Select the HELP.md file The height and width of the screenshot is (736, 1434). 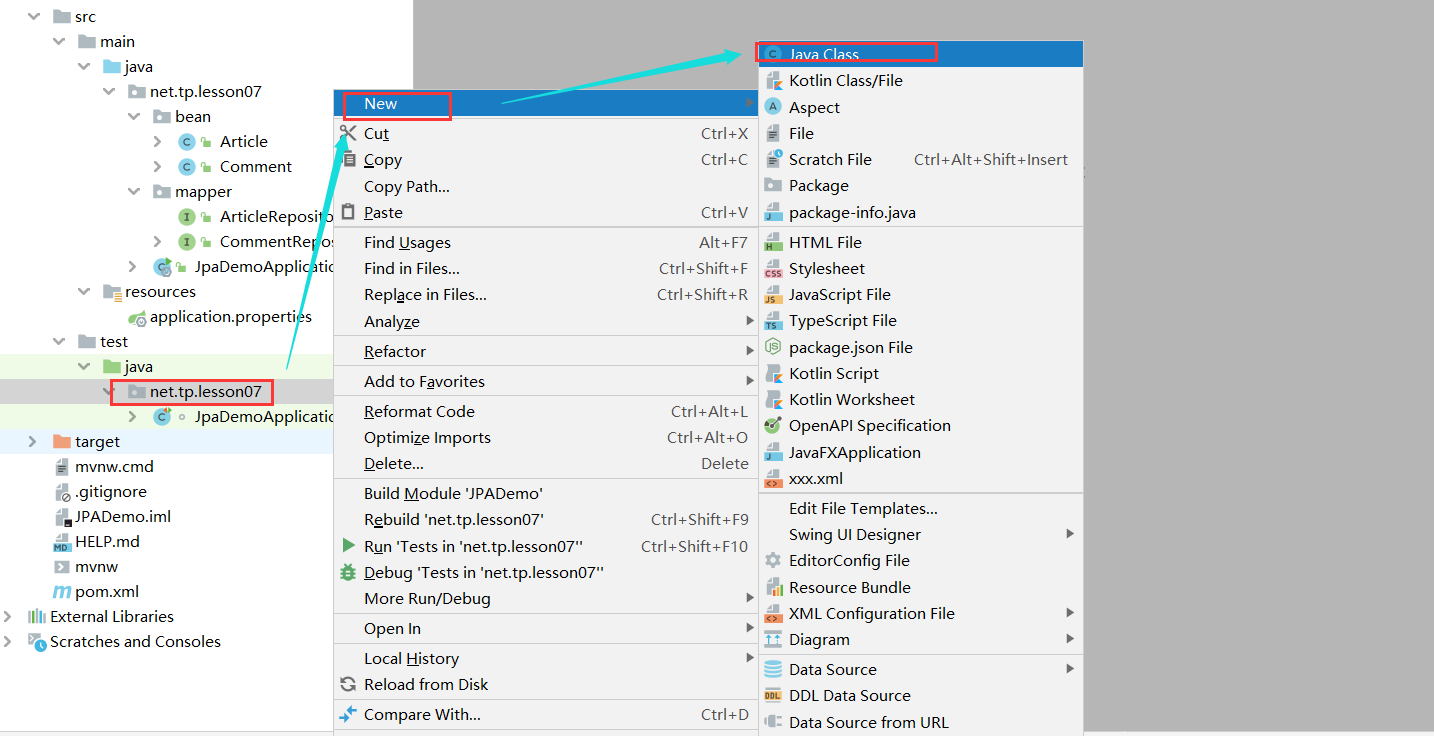coord(107,541)
